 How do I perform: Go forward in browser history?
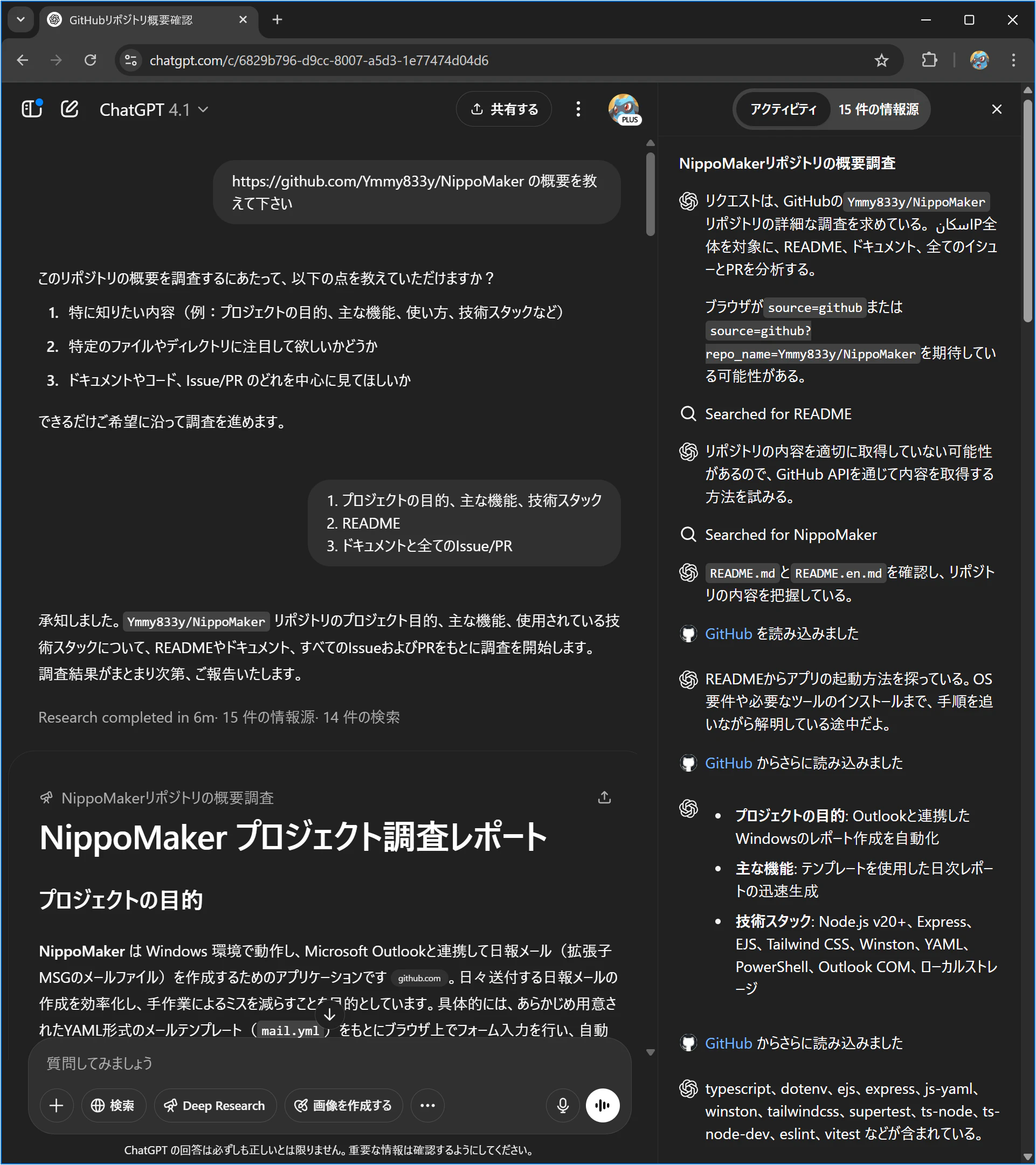(x=56, y=60)
